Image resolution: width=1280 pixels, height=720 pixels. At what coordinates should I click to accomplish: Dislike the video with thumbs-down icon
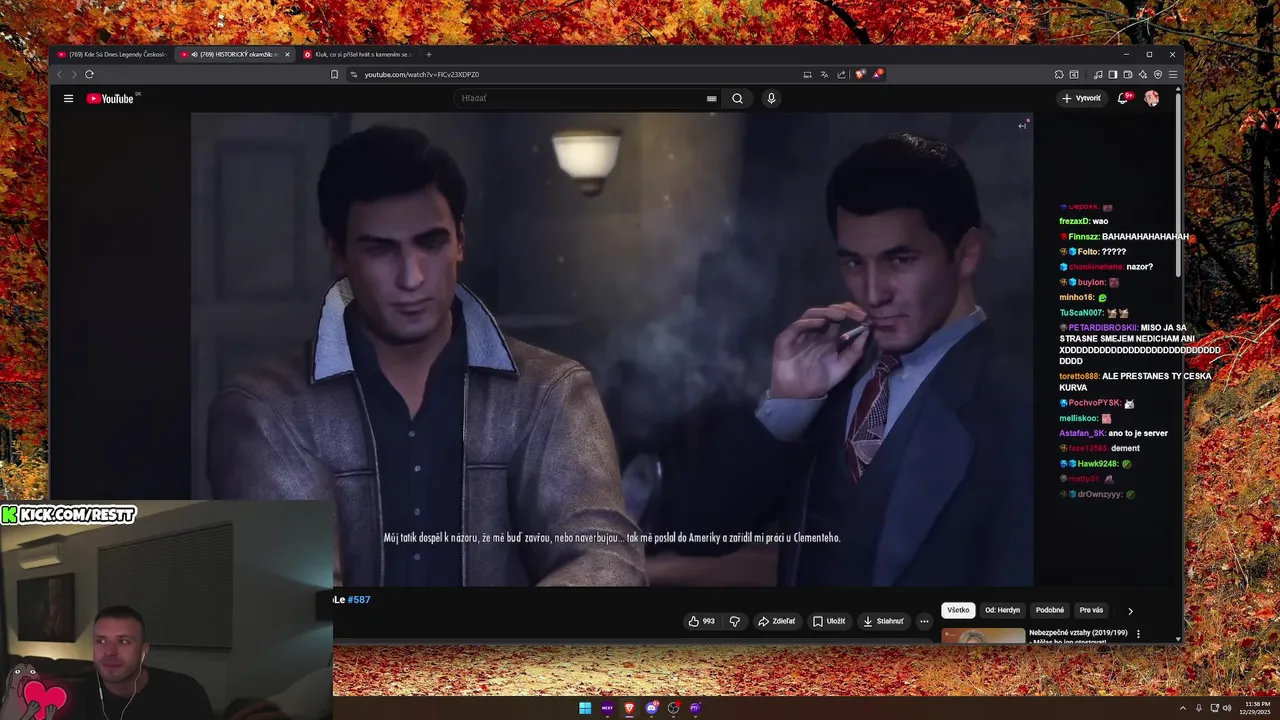734,621
